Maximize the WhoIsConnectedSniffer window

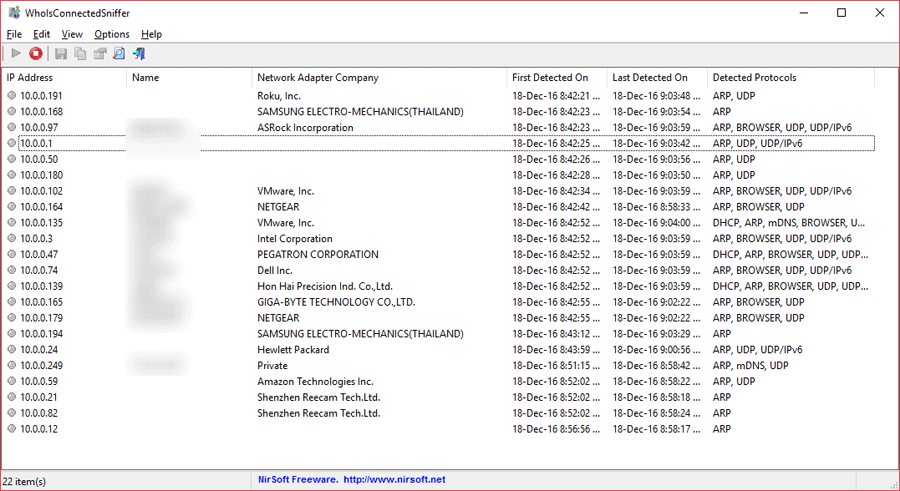[841, 13]
